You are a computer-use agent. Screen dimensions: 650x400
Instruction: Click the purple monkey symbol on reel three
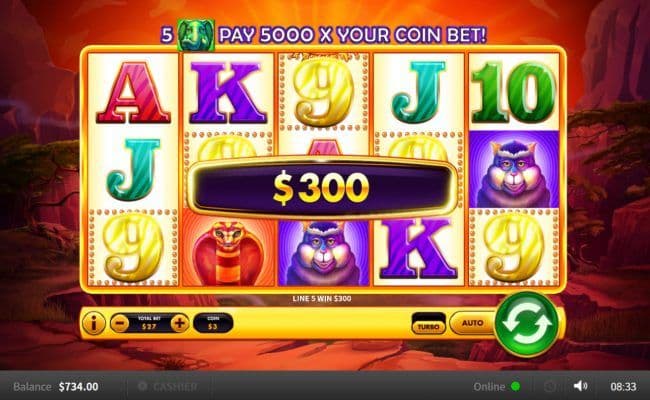point(324,252)
